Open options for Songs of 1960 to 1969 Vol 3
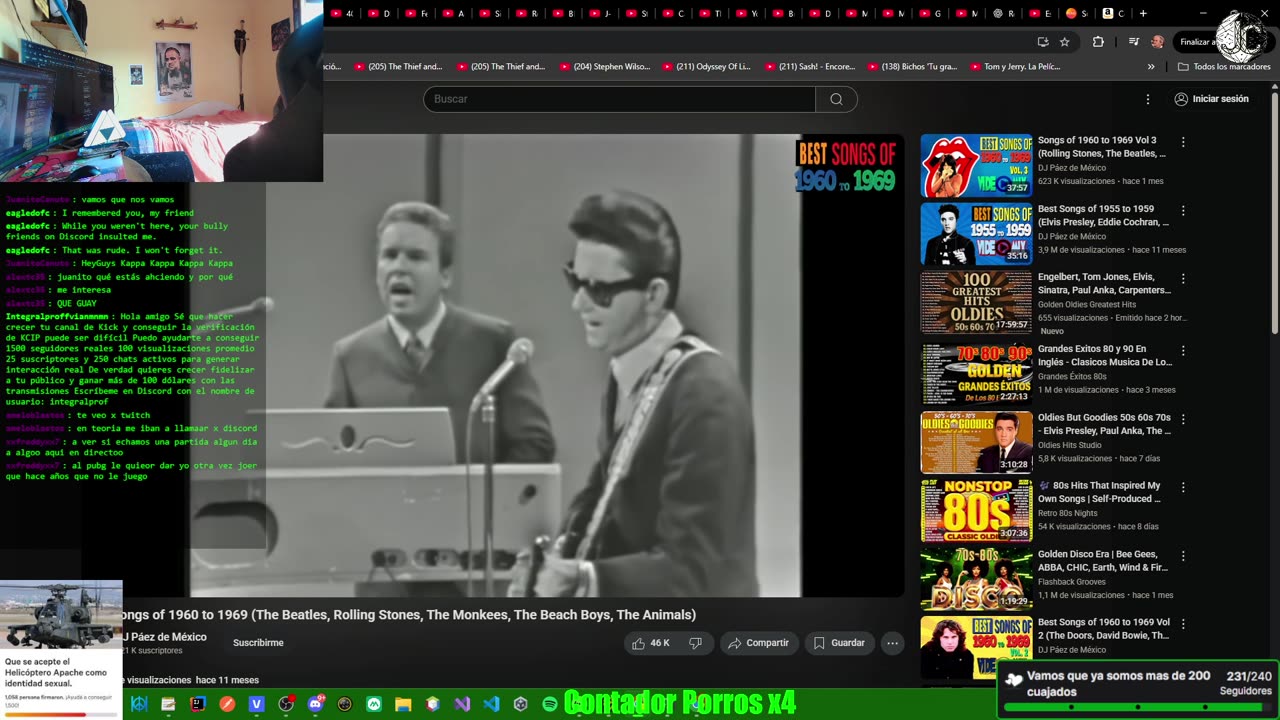This screenshot has width=1280, height=720. coord(1183,142)
